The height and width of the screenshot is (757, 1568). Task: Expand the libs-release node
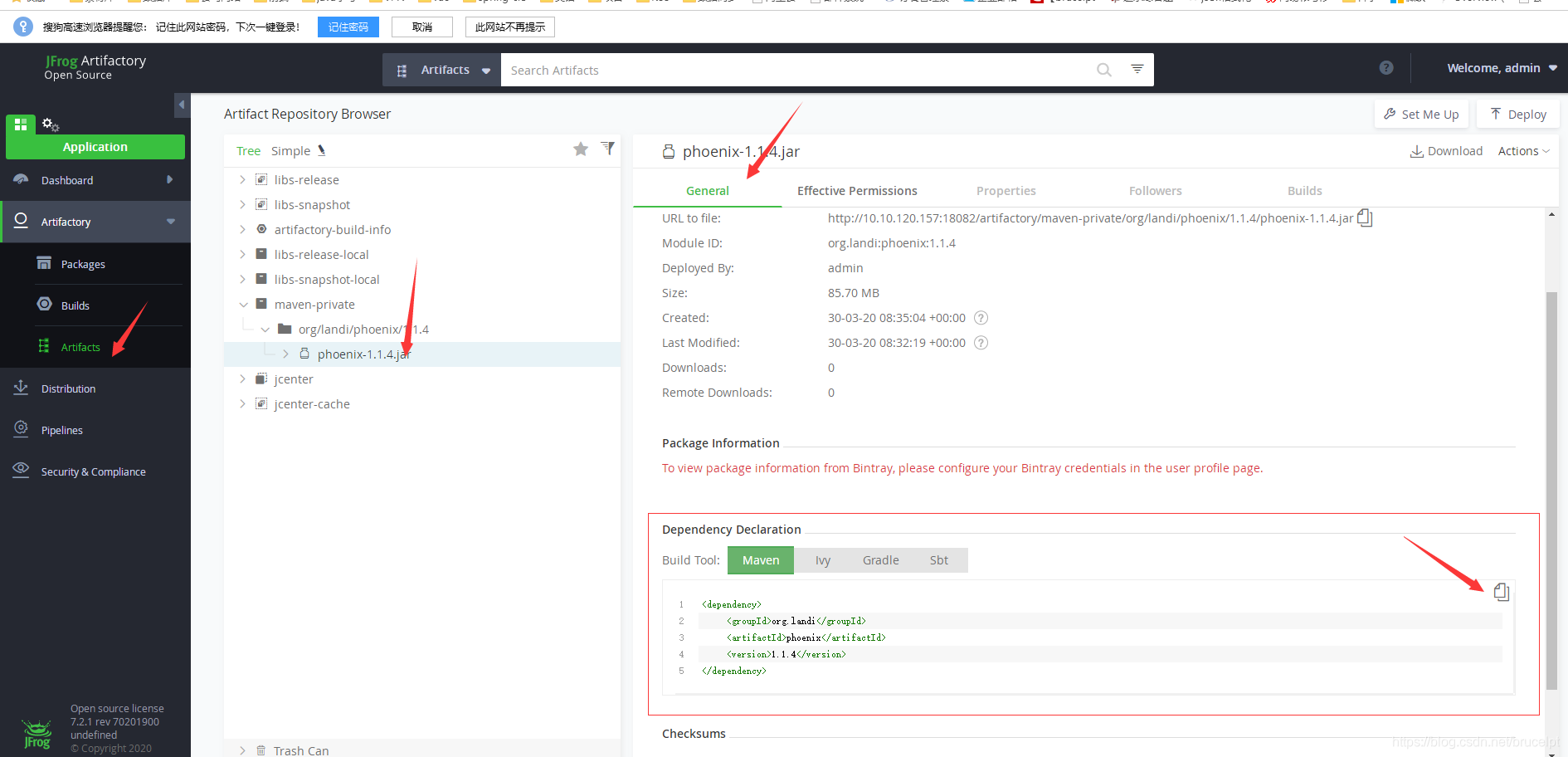(x=242, y=179)
